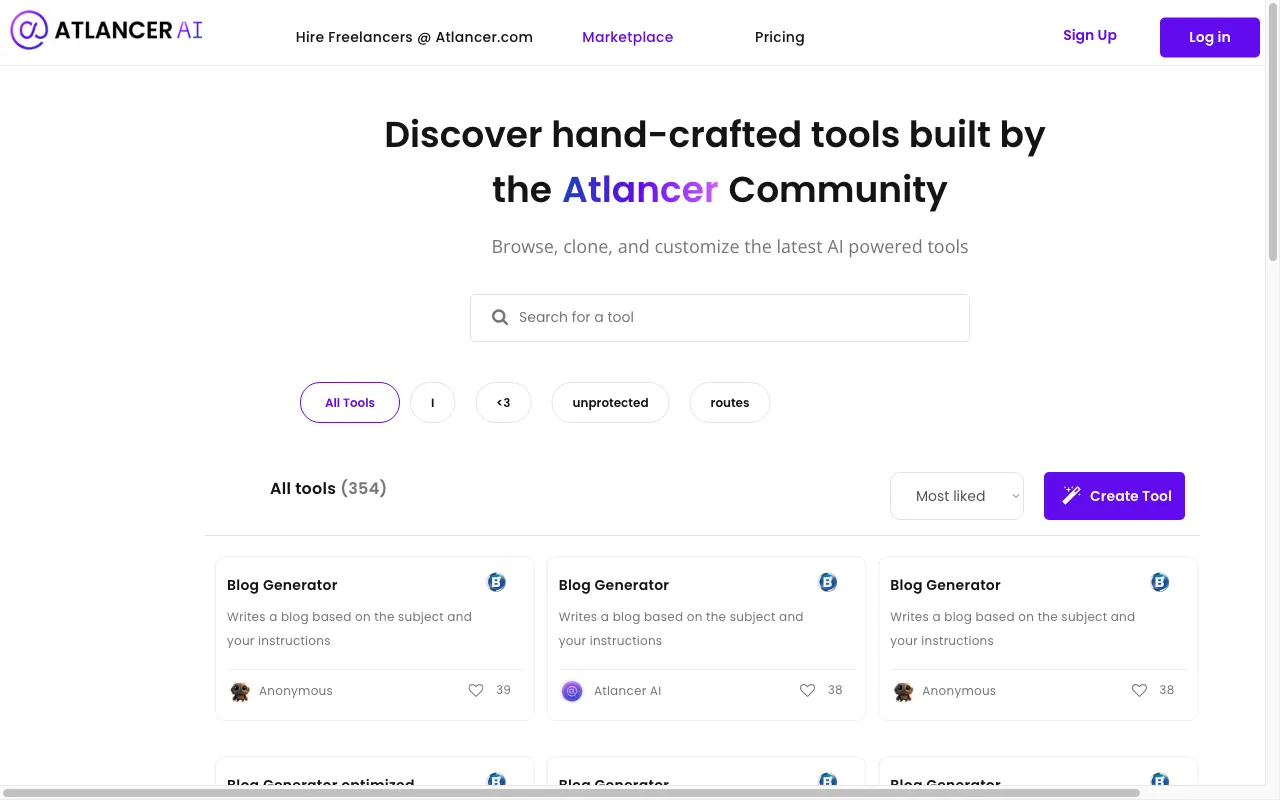Click the B badge on the Anonymous 38-likes card
This screenshot has height=800, width=1280.
1160,582
